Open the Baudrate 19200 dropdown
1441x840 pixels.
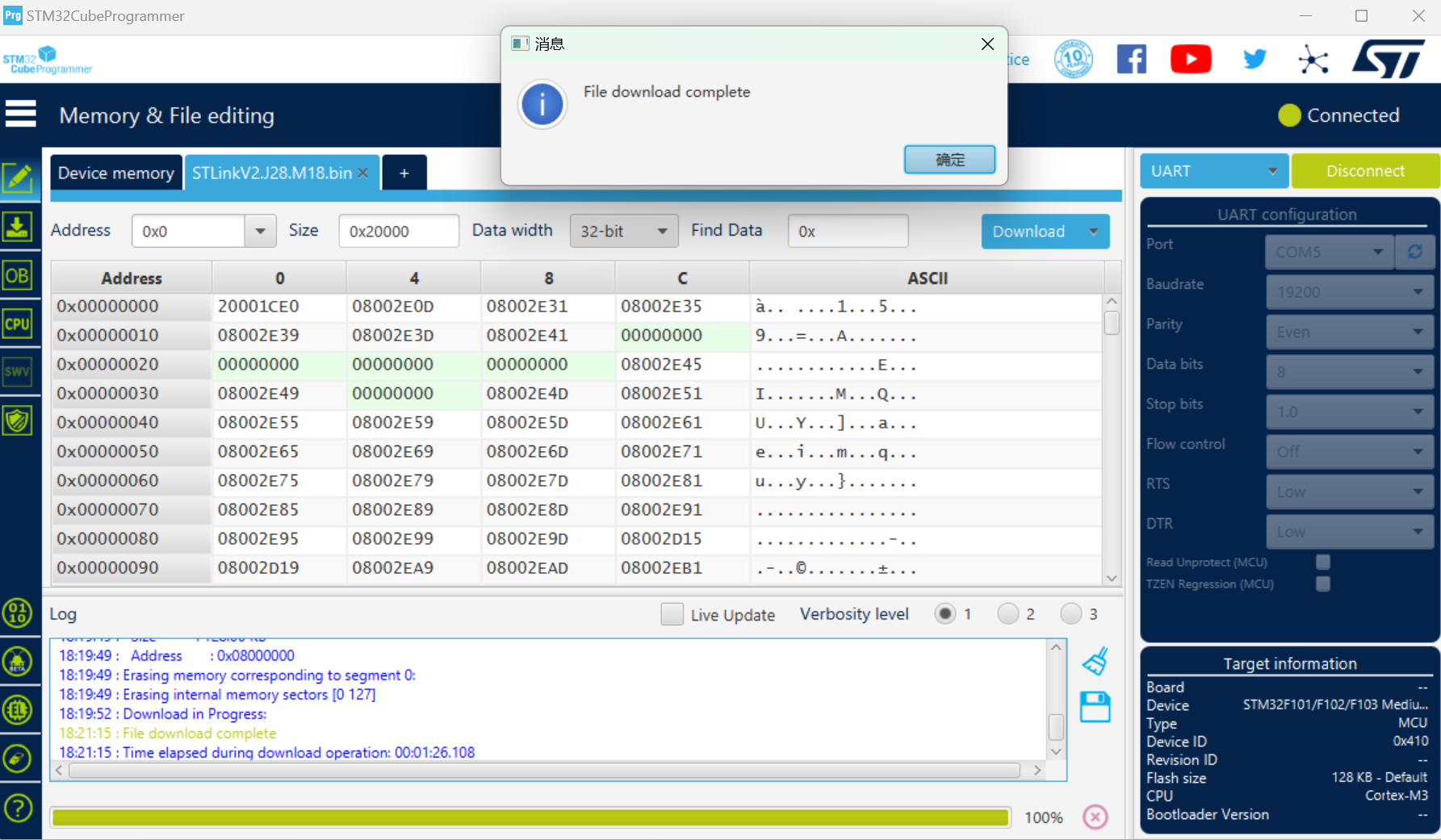tap(1349, 292)
